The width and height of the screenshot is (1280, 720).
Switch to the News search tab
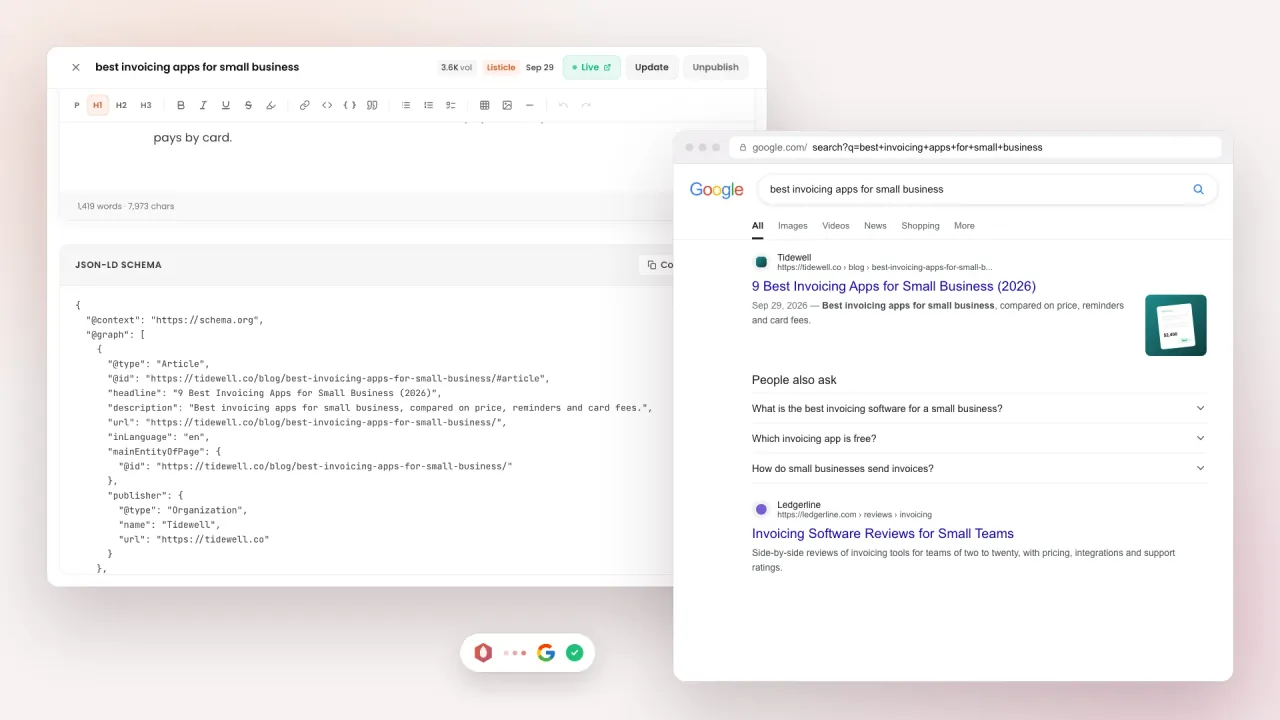tap(875, 226)
